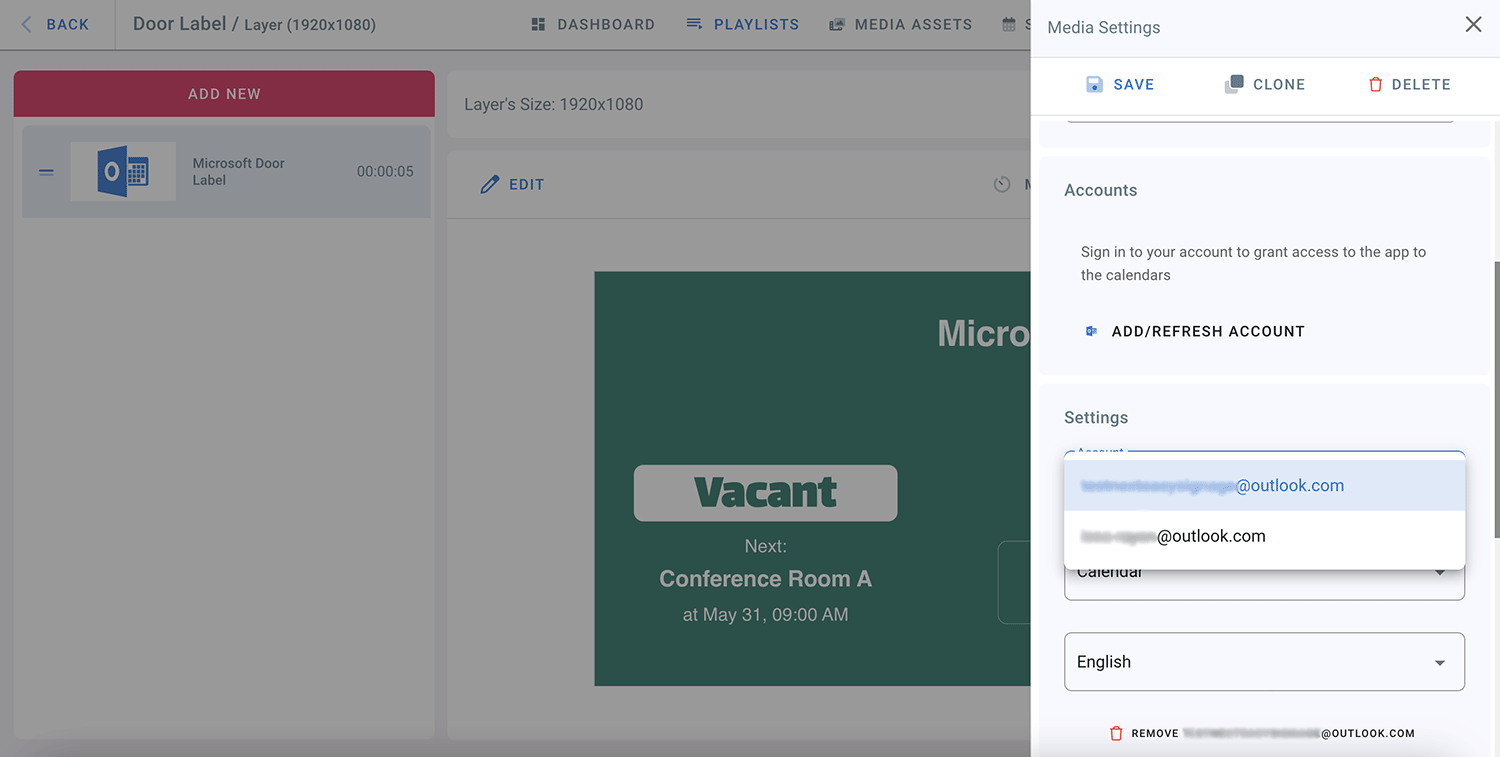1500x757 pixels.
Task: Click the Outlook calendar thumbnail in playlist
Action: coord(123,172)
